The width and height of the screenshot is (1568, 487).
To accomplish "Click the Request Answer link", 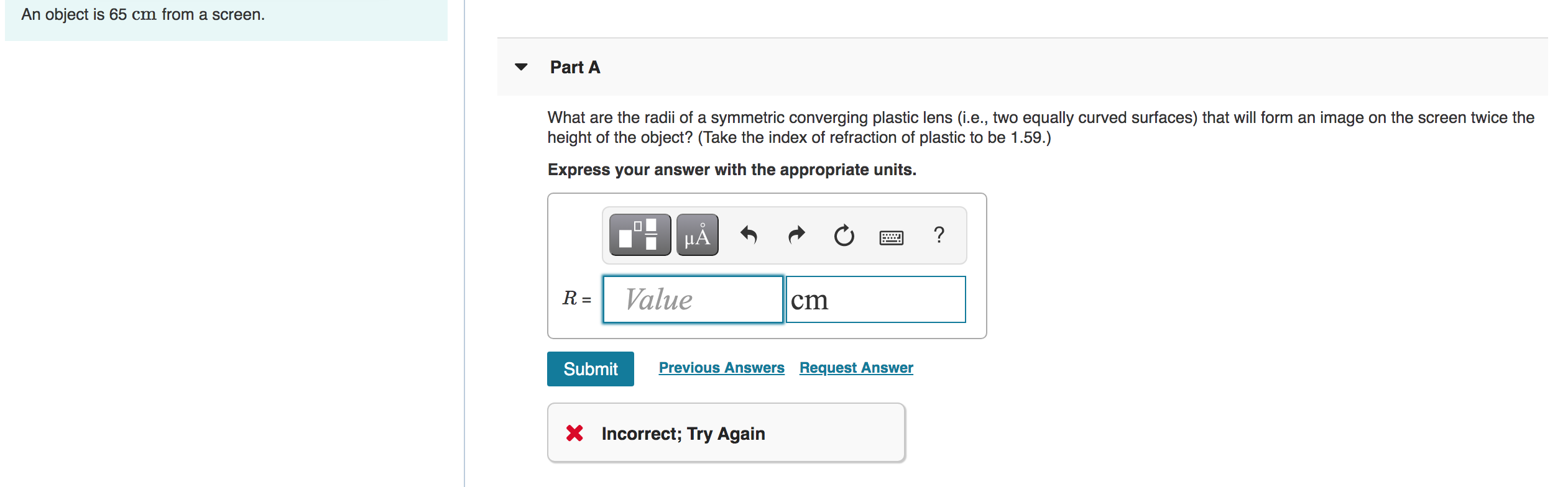I will [x=856, y=368].
